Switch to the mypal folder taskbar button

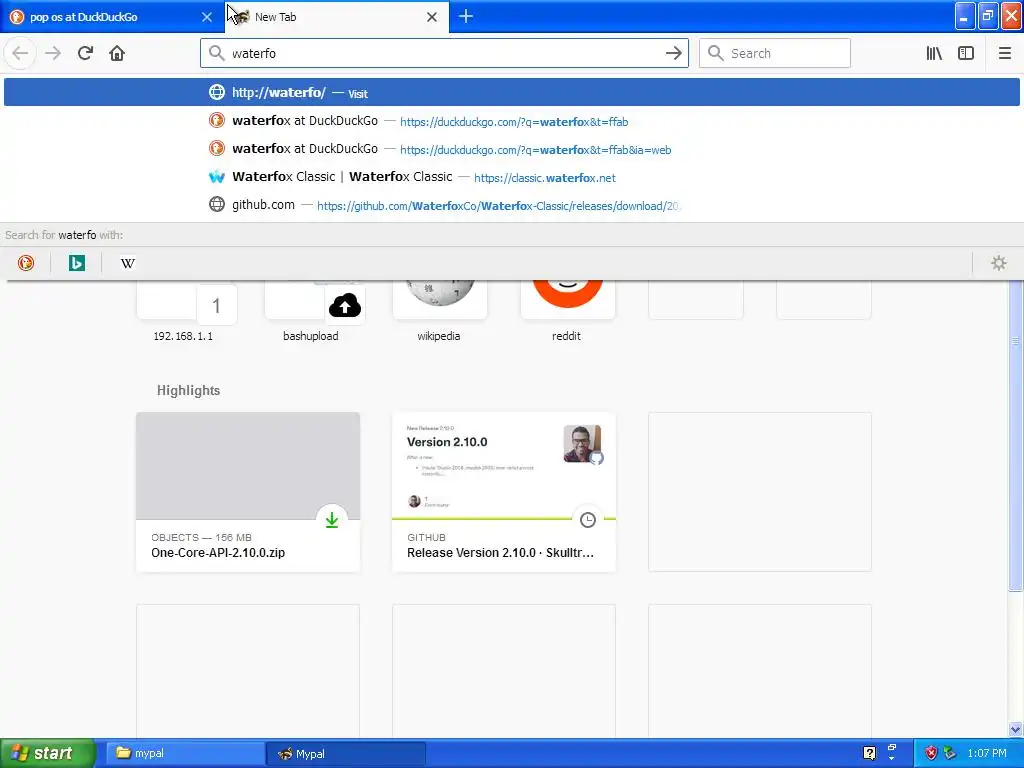point(184,753)
